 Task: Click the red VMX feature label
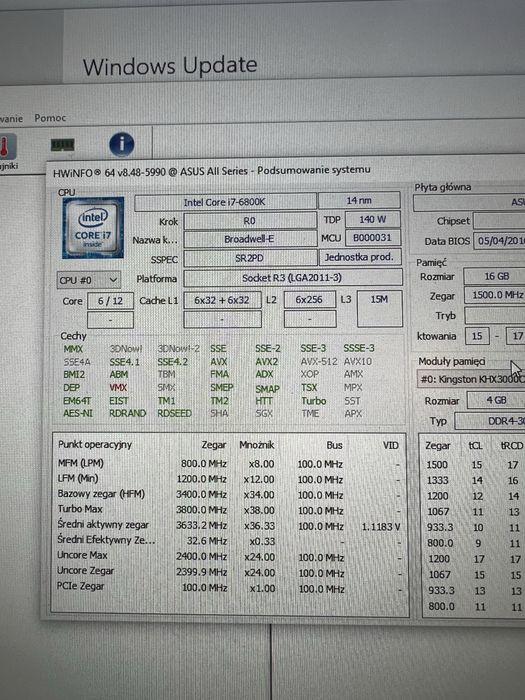118,388
